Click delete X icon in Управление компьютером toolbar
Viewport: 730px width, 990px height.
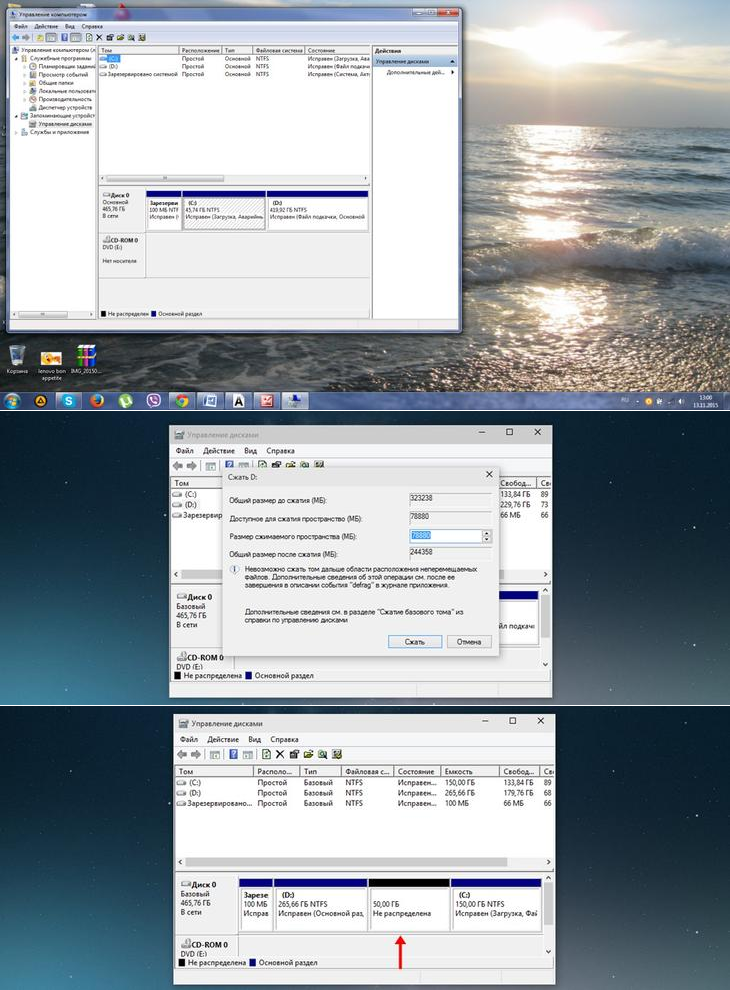tap(98, 37)
